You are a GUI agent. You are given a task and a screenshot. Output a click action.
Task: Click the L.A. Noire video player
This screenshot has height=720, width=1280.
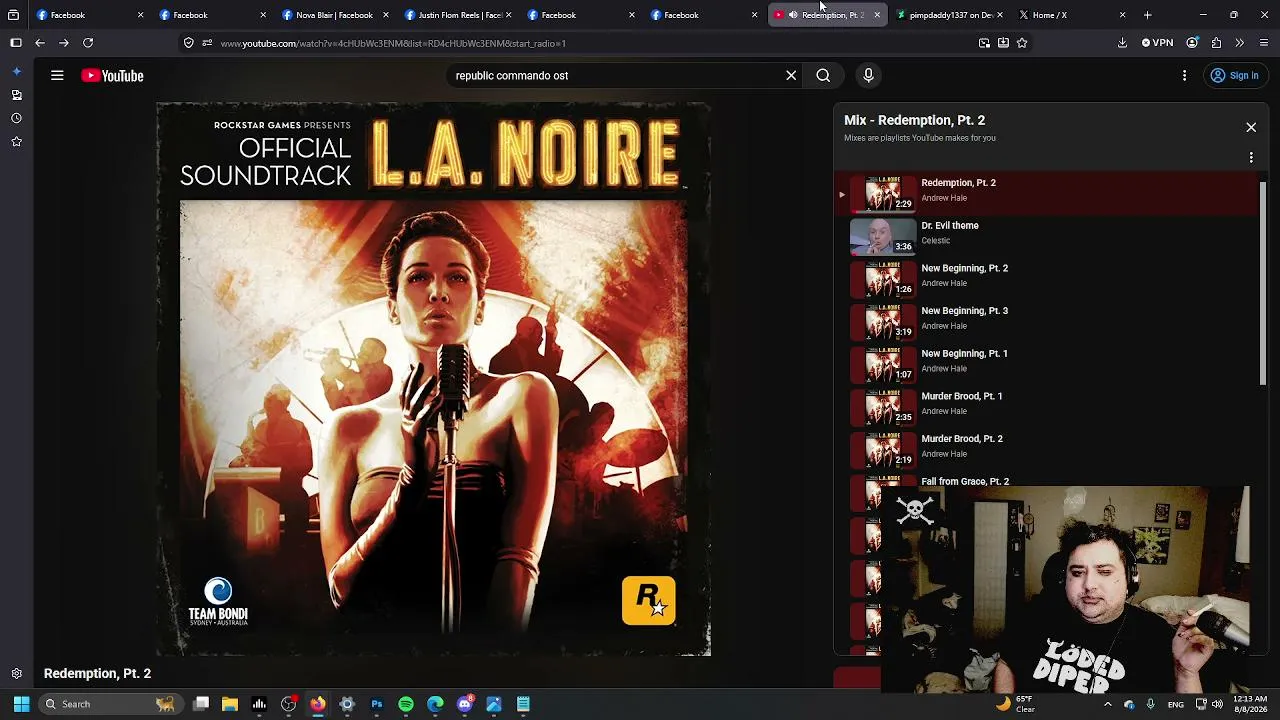(x=433, y=379)
